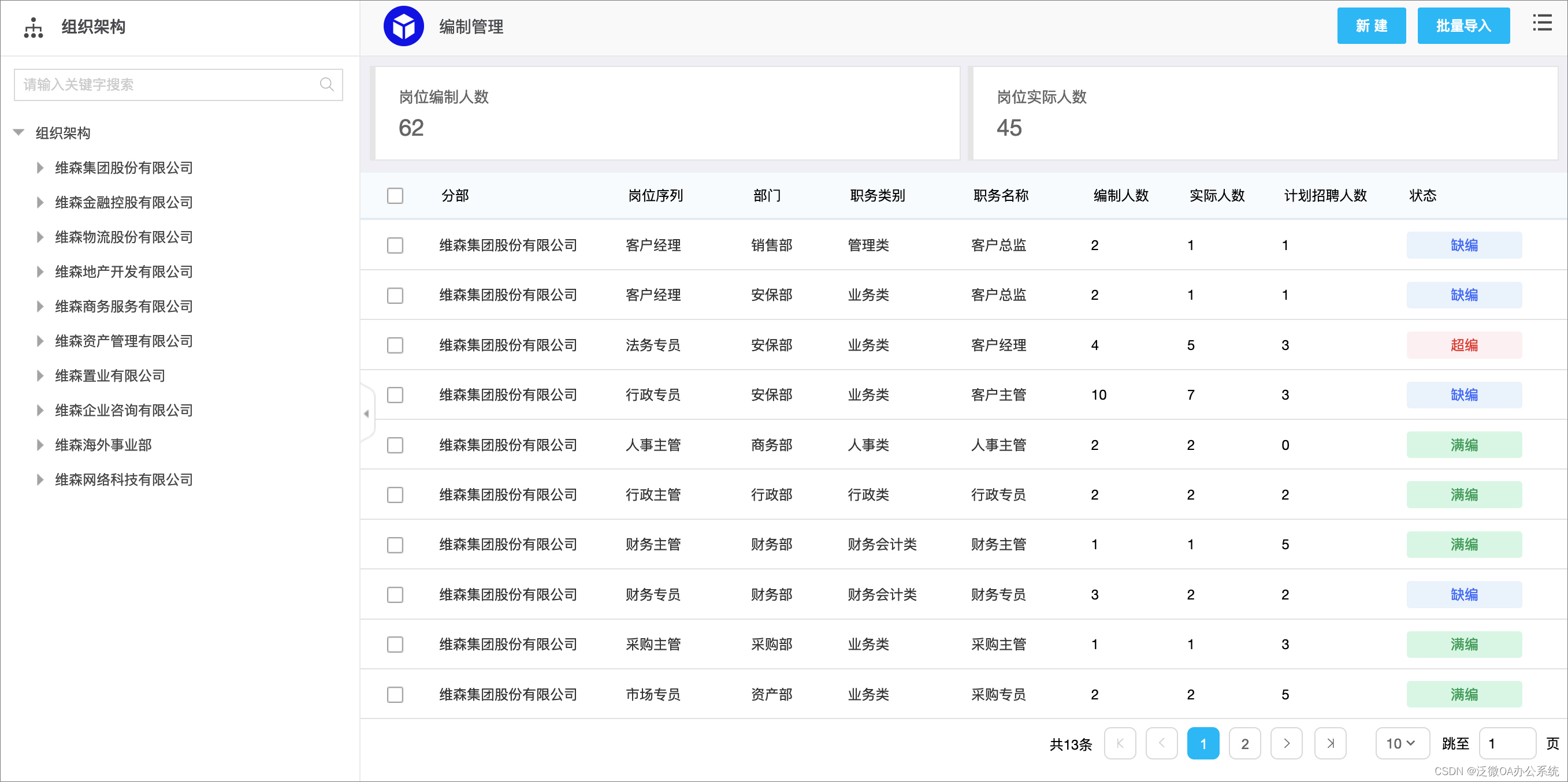Jump to last page arrow
1568x782 pixels.
click(1330, 743)
